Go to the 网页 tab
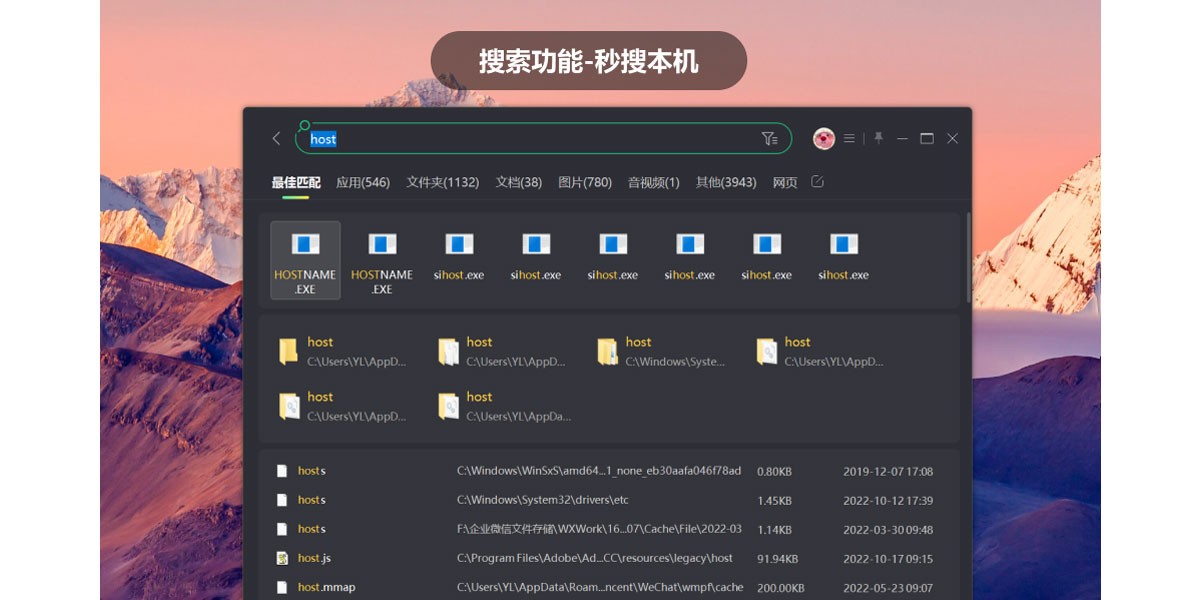 785,182
